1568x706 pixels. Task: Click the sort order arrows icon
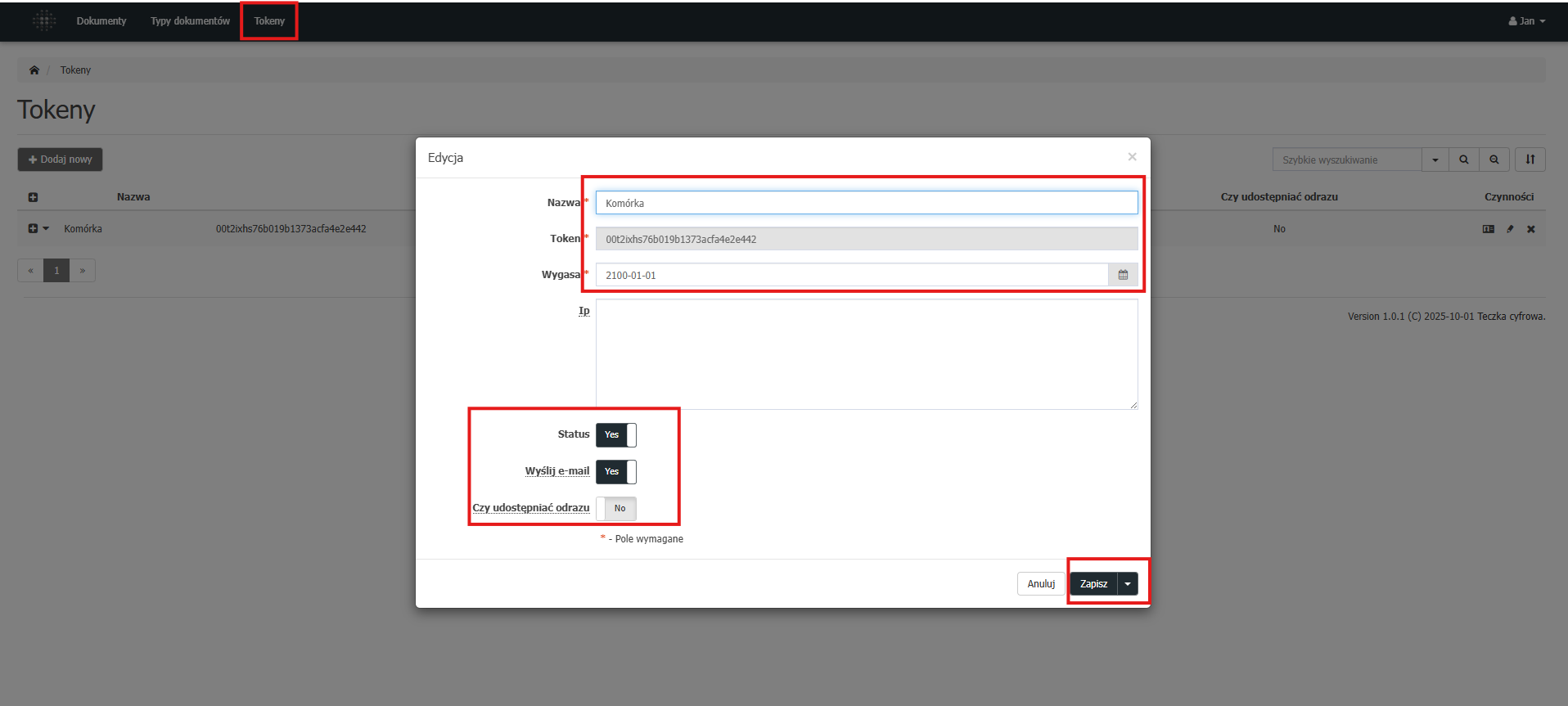pos(1530,160)
